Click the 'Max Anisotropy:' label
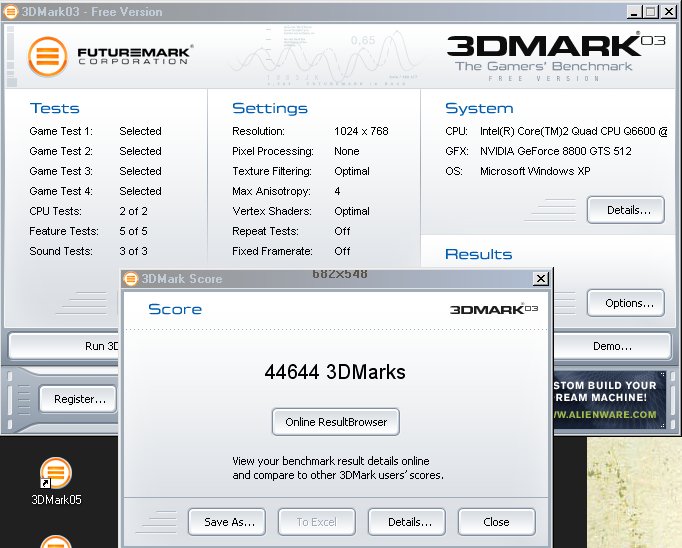Image resolution: width=682 pixels, height=548 pixels. click(271, 191)
